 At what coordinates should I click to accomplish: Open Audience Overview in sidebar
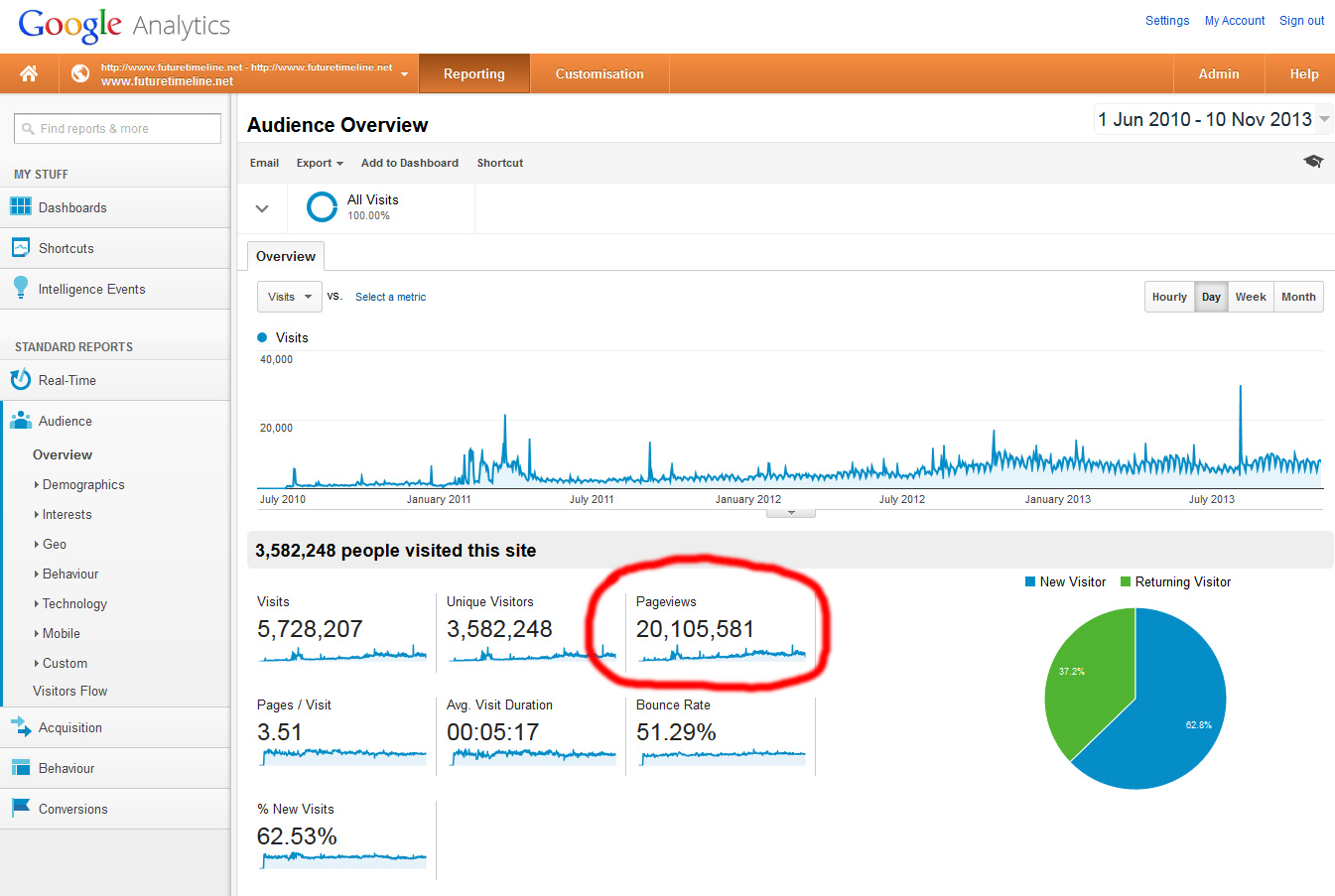pyautogui.click(x=63, y=454)
